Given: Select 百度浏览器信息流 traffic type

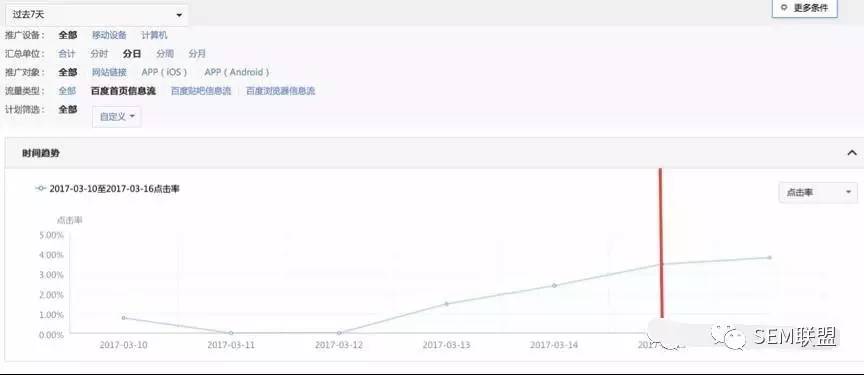Looking at the screenshot, I should coord(280,91).
